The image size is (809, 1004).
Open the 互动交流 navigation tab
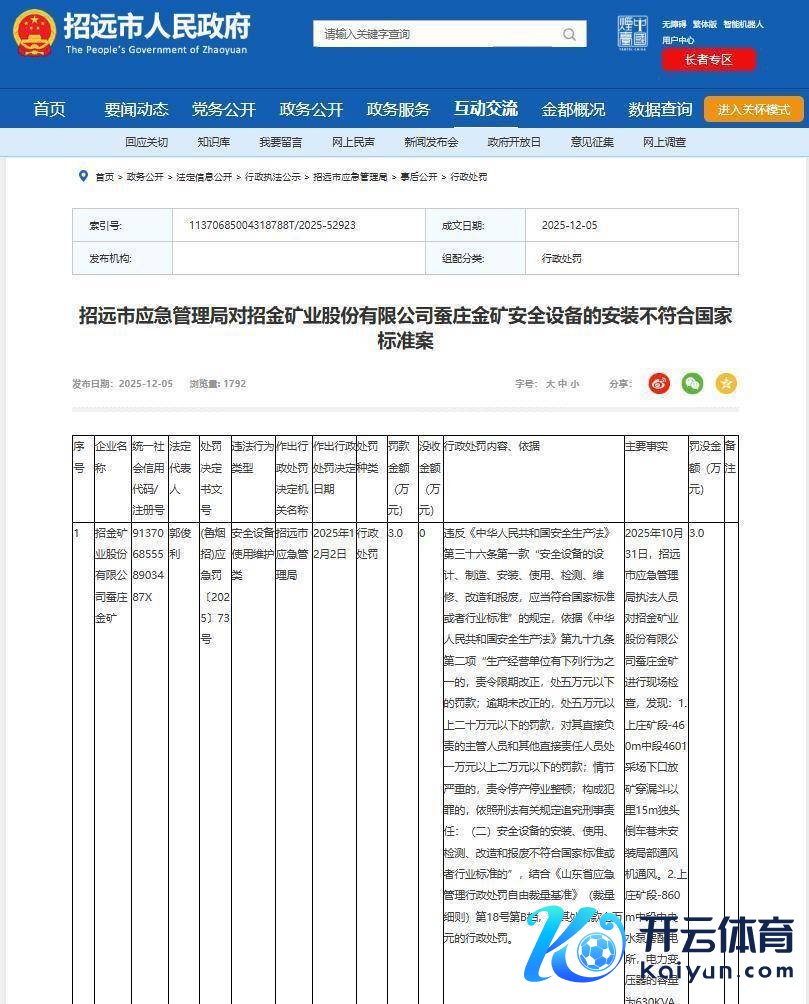(485, 109)
